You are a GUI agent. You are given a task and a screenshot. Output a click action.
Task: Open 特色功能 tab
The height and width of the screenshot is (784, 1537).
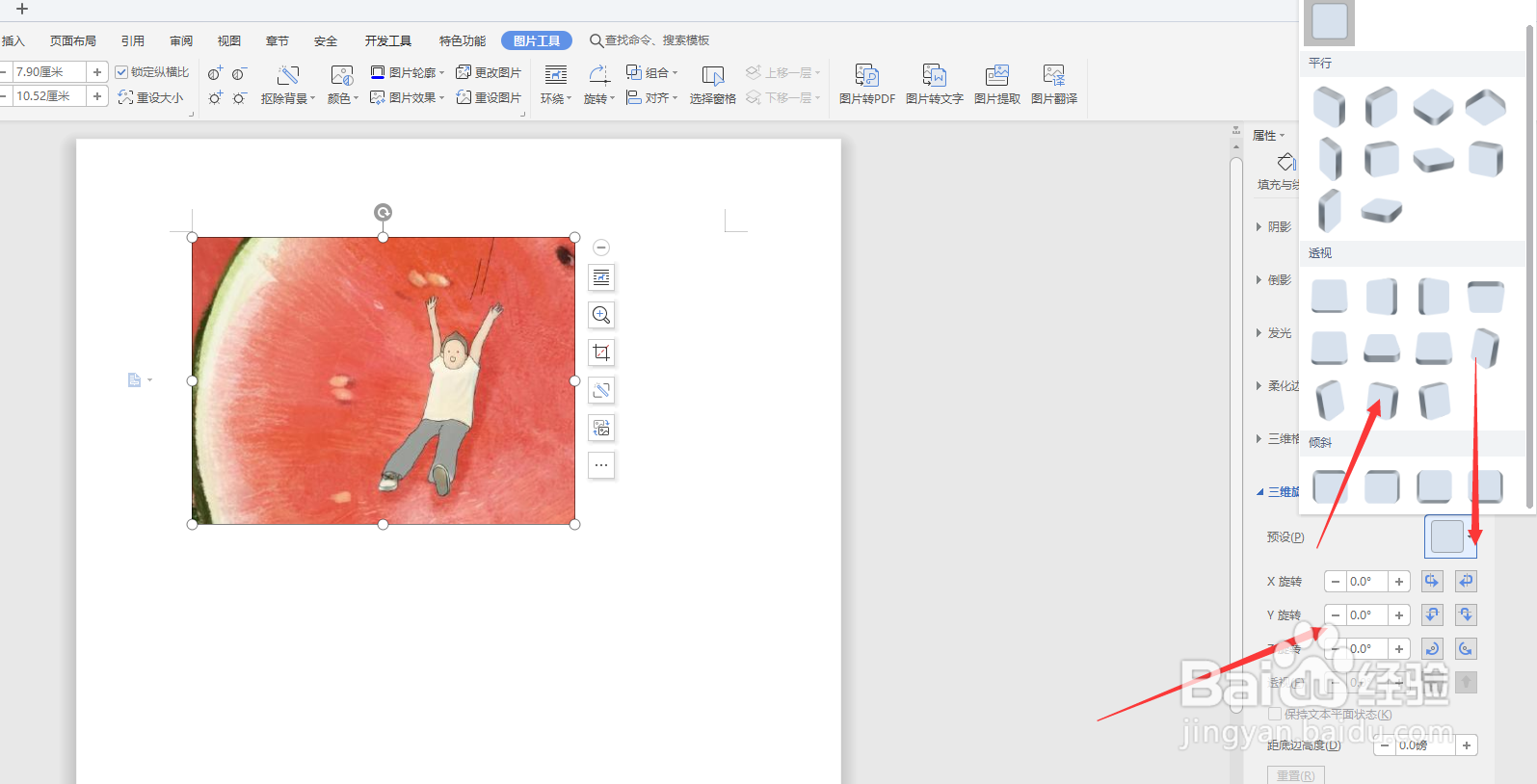point(463,40)
